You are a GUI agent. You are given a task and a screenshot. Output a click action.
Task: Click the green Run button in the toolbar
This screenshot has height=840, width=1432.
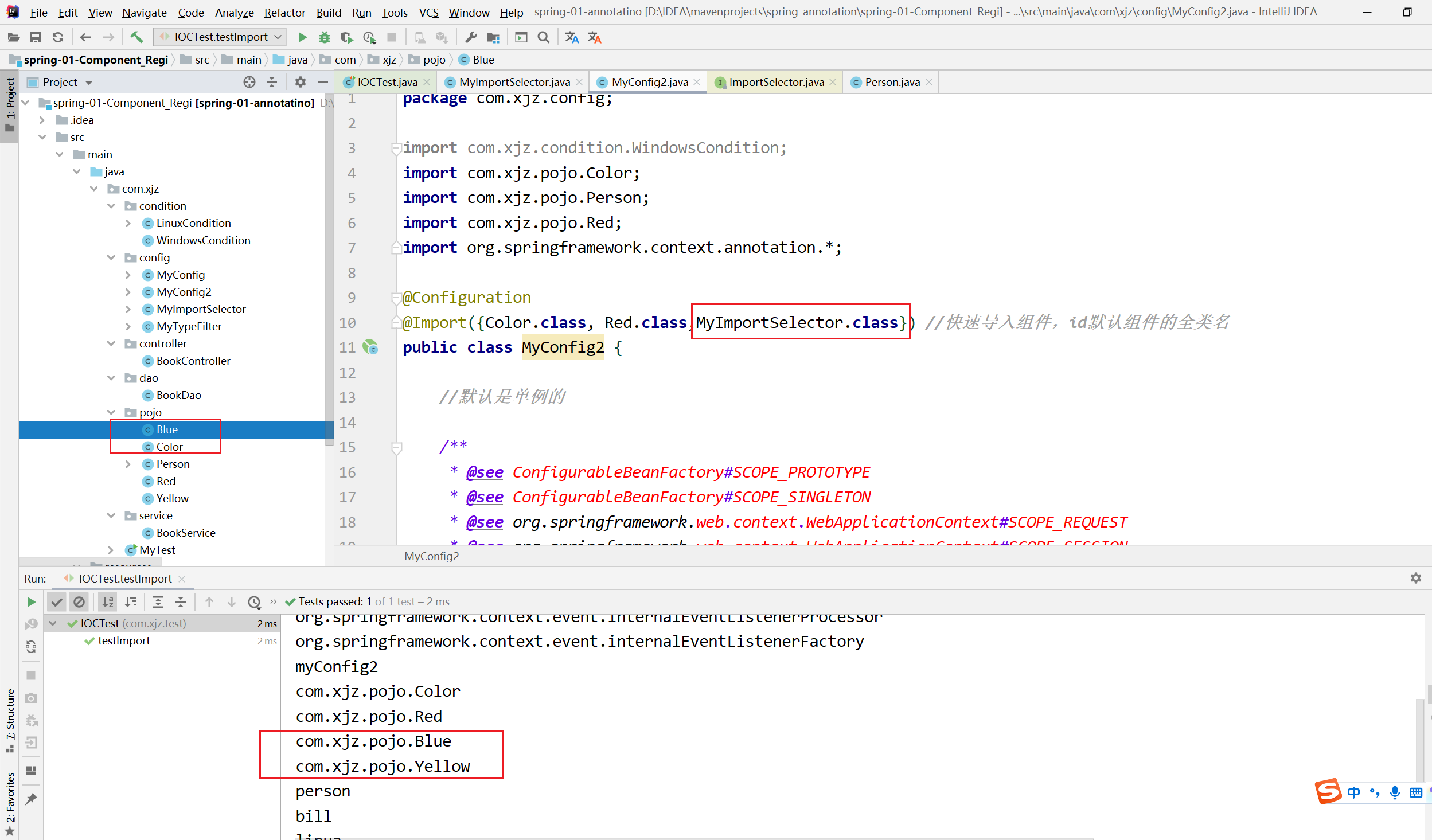point(302,38)
